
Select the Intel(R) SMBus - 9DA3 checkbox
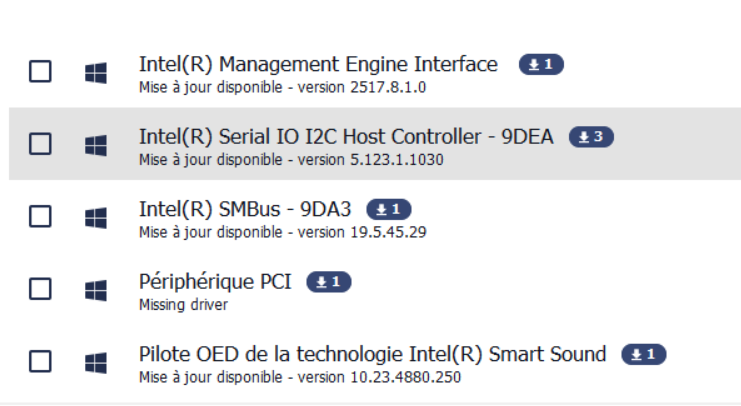click(x=40, y=216)
